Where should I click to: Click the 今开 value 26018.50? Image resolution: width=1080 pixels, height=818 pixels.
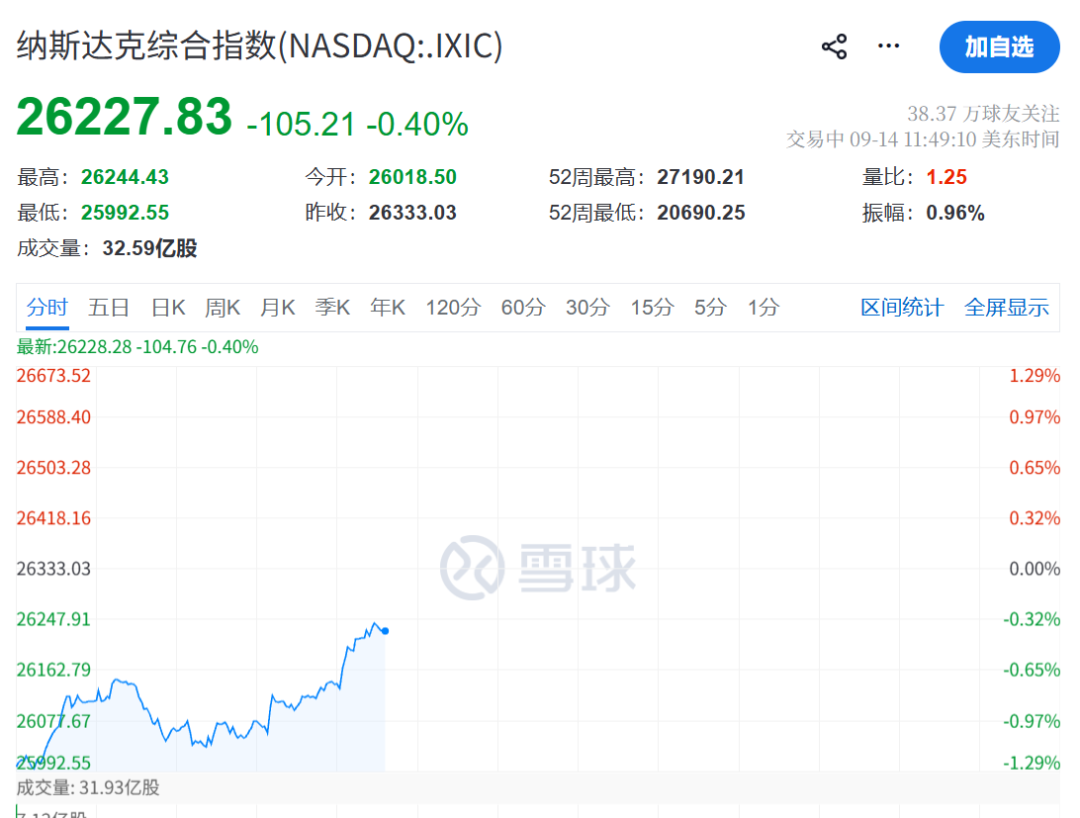pyautogui.click(x=413, y=177)
